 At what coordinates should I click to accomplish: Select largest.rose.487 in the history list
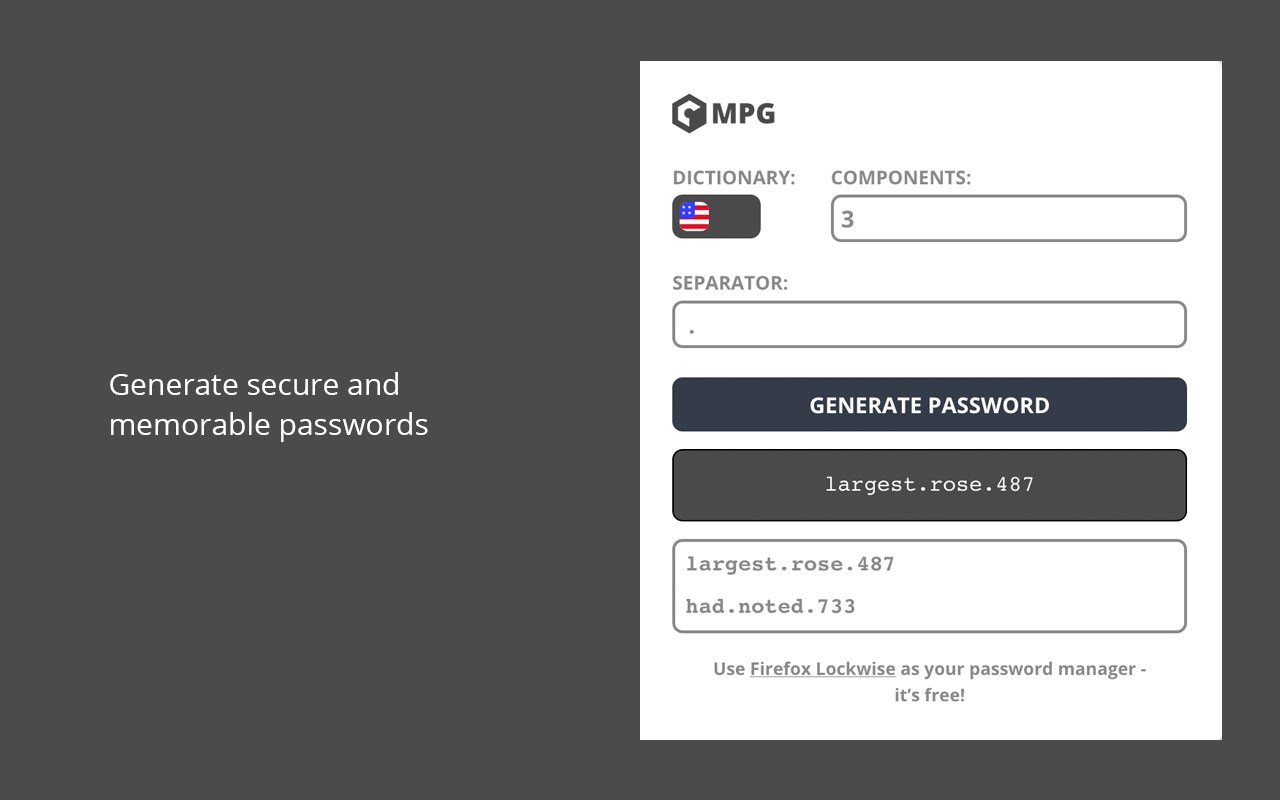pyautogui.click(x=790, y=564)
